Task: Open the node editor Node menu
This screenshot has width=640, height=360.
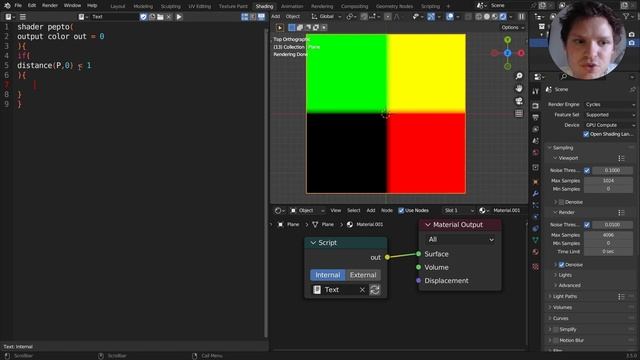Action: (x=387, y=211)
